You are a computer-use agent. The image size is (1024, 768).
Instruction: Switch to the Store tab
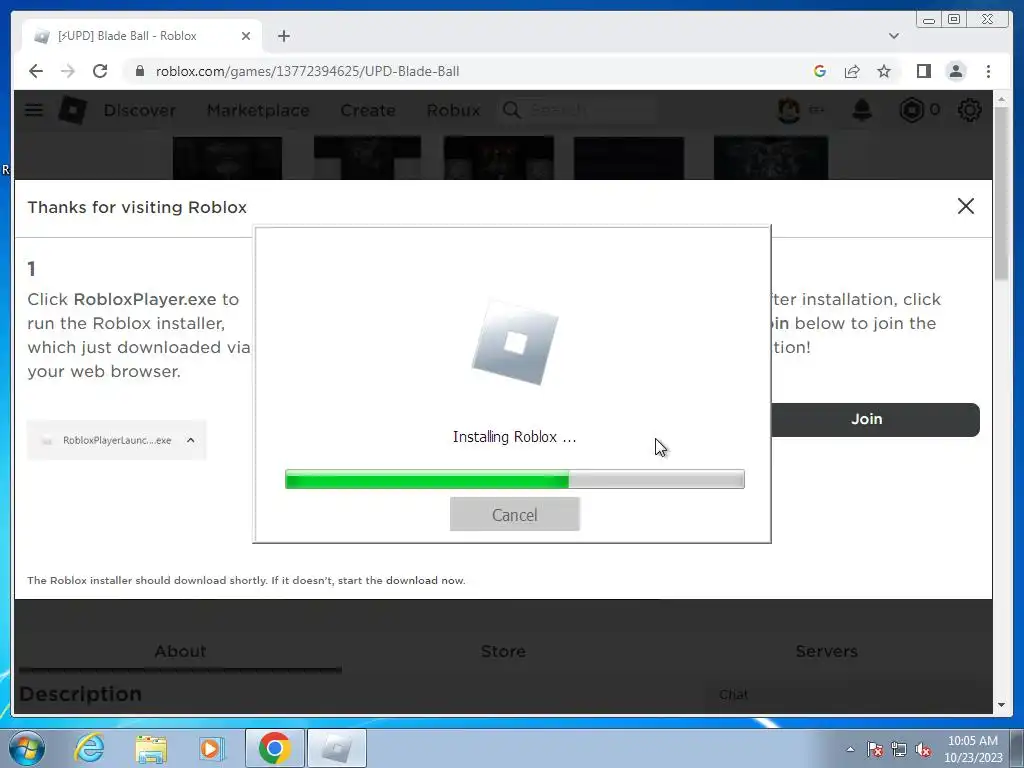tap(504, 651)
